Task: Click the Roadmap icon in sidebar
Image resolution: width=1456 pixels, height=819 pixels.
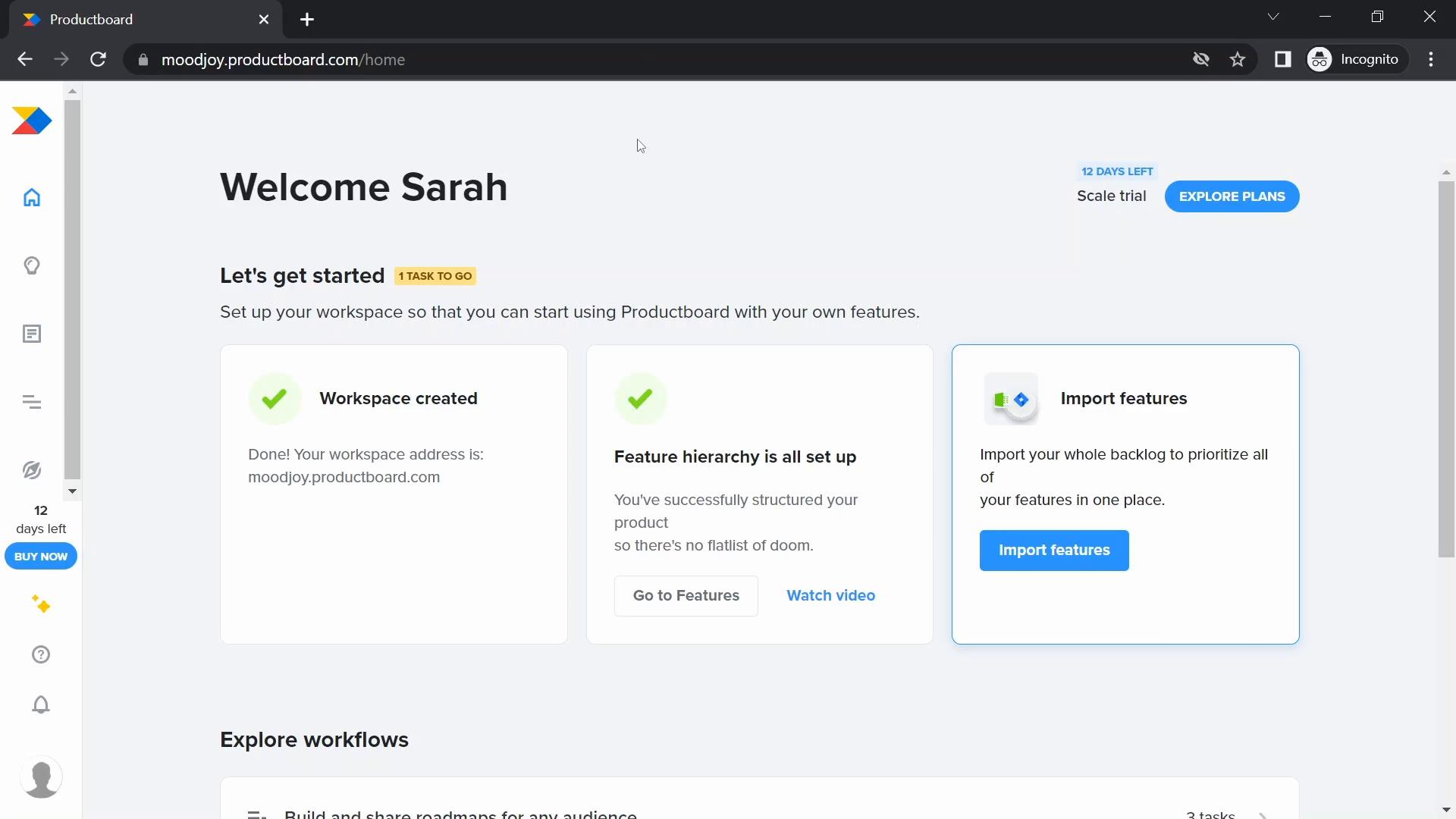Action: (32, 402)
